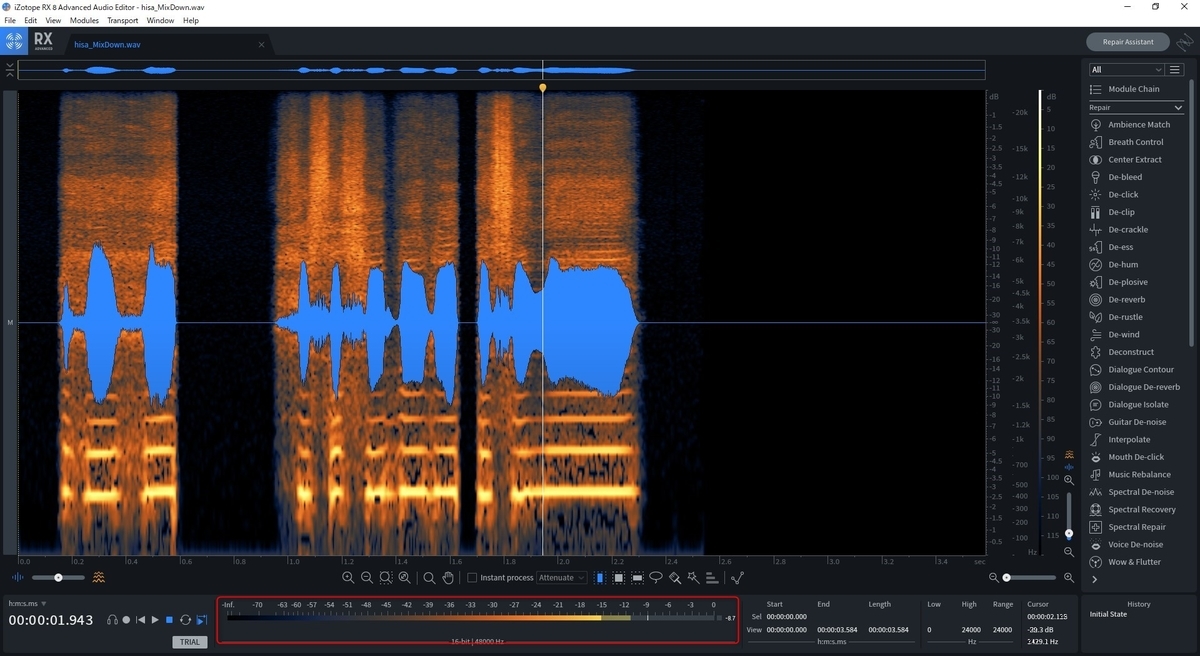Select the Time-frequency selection tool
The width and height of the screenshot is (1200, 656).
(618, 577)
